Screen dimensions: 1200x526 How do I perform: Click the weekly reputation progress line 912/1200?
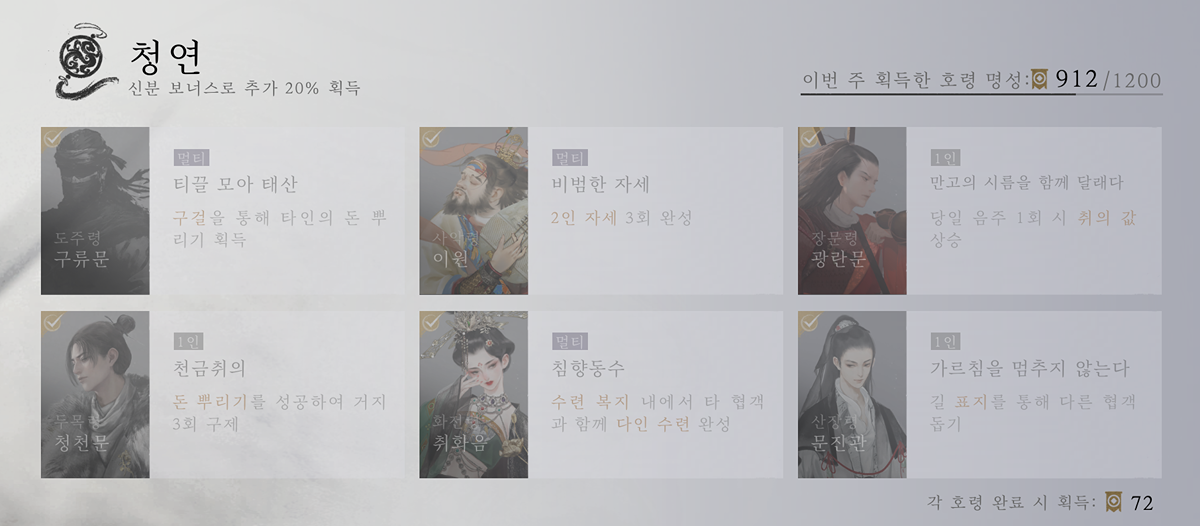[982, 80]
